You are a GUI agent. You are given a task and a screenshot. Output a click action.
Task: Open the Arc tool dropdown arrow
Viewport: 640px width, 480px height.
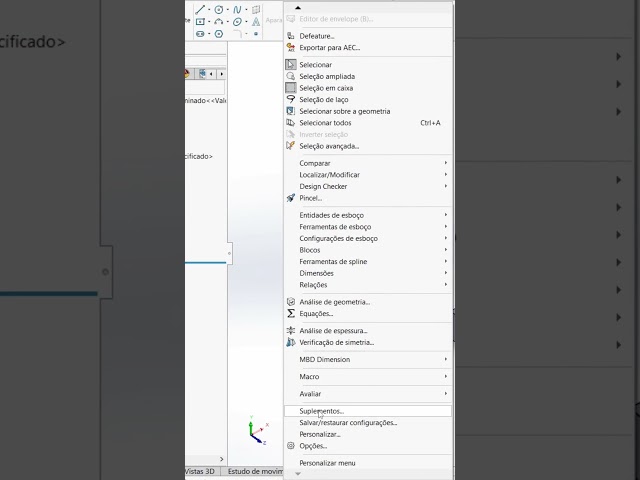227,22
